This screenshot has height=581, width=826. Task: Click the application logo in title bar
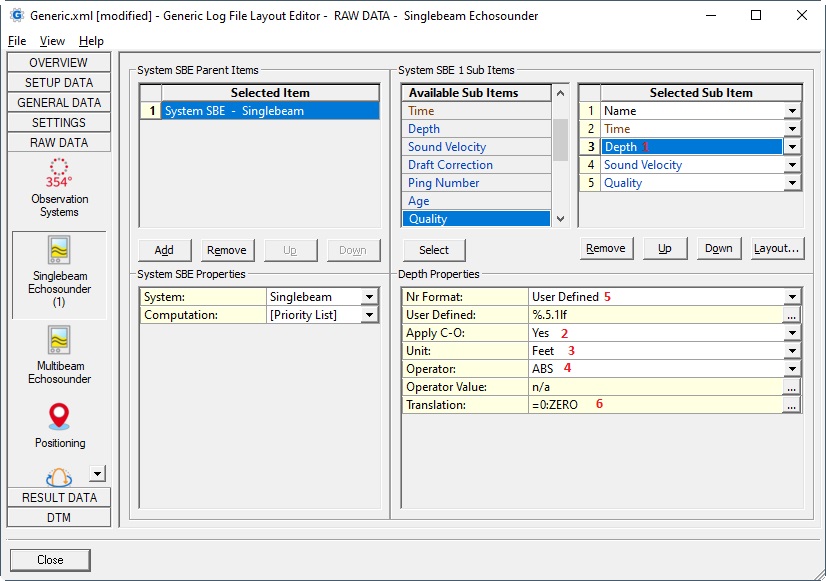16,16
